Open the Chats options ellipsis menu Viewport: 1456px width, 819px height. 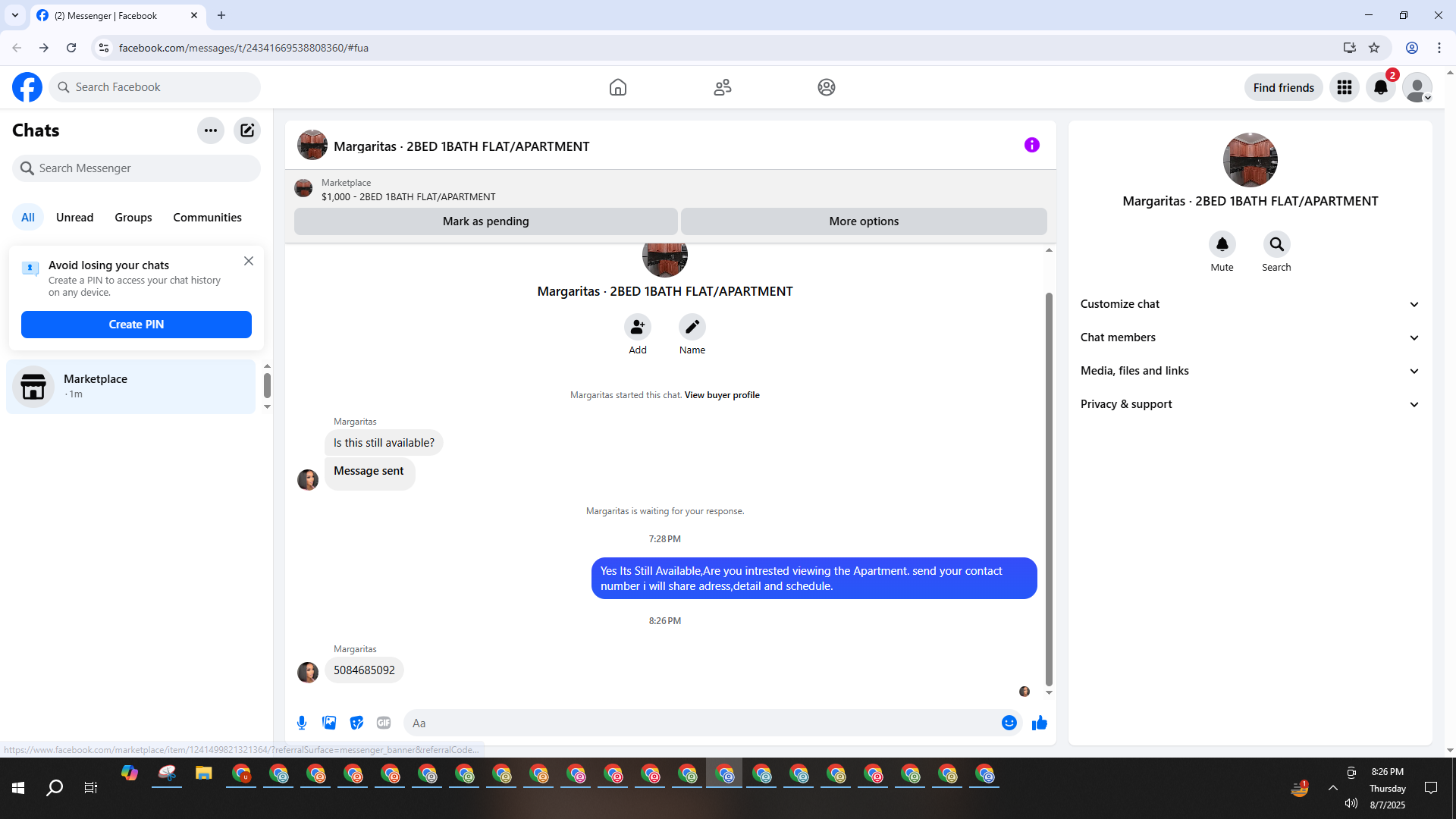pyautogui.click(x=211, y=130)
